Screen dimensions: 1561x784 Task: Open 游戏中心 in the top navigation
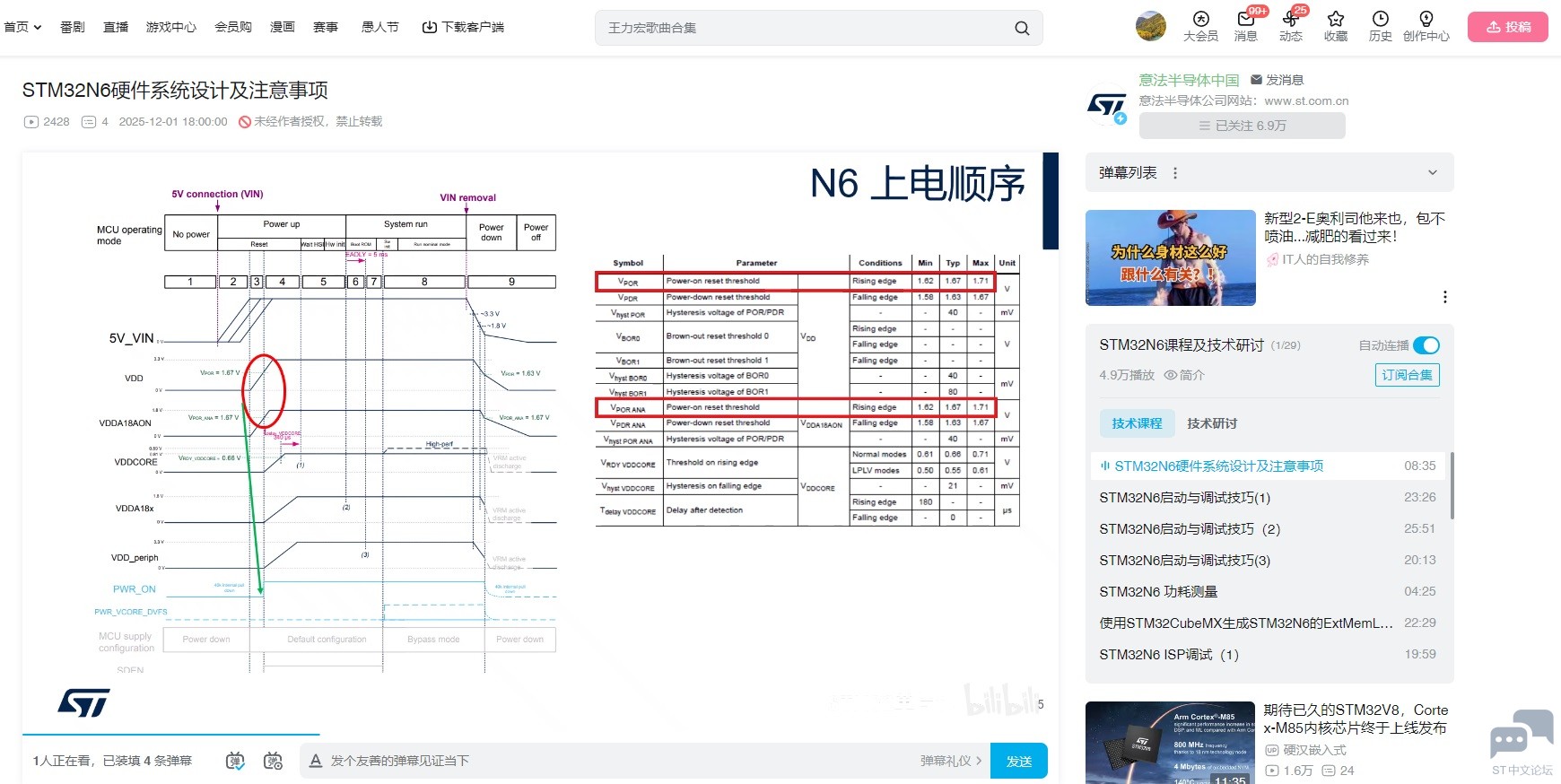(x=170, y=27)
